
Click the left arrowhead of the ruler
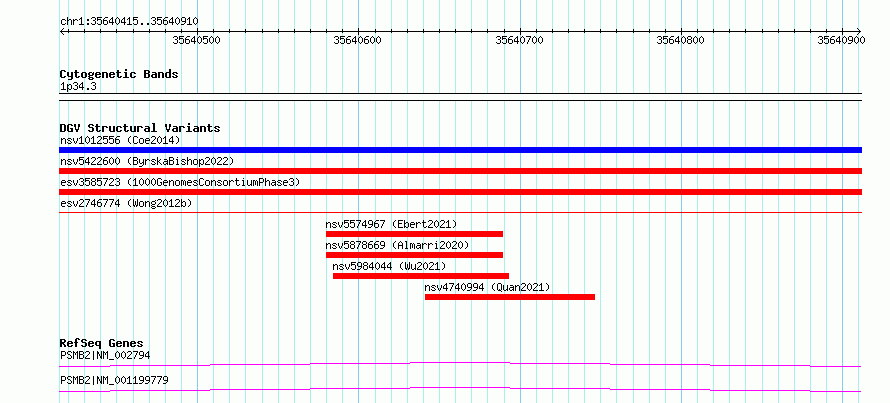62,31
